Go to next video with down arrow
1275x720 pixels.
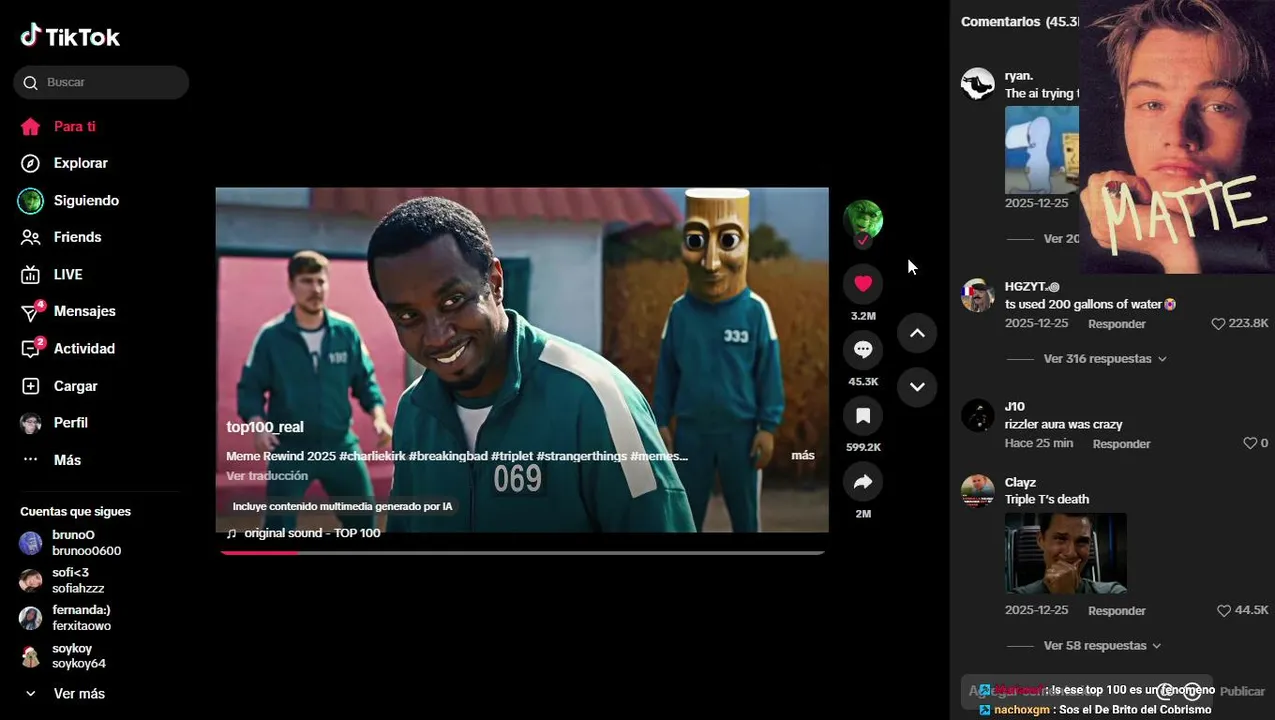click(x=917, y=387)
